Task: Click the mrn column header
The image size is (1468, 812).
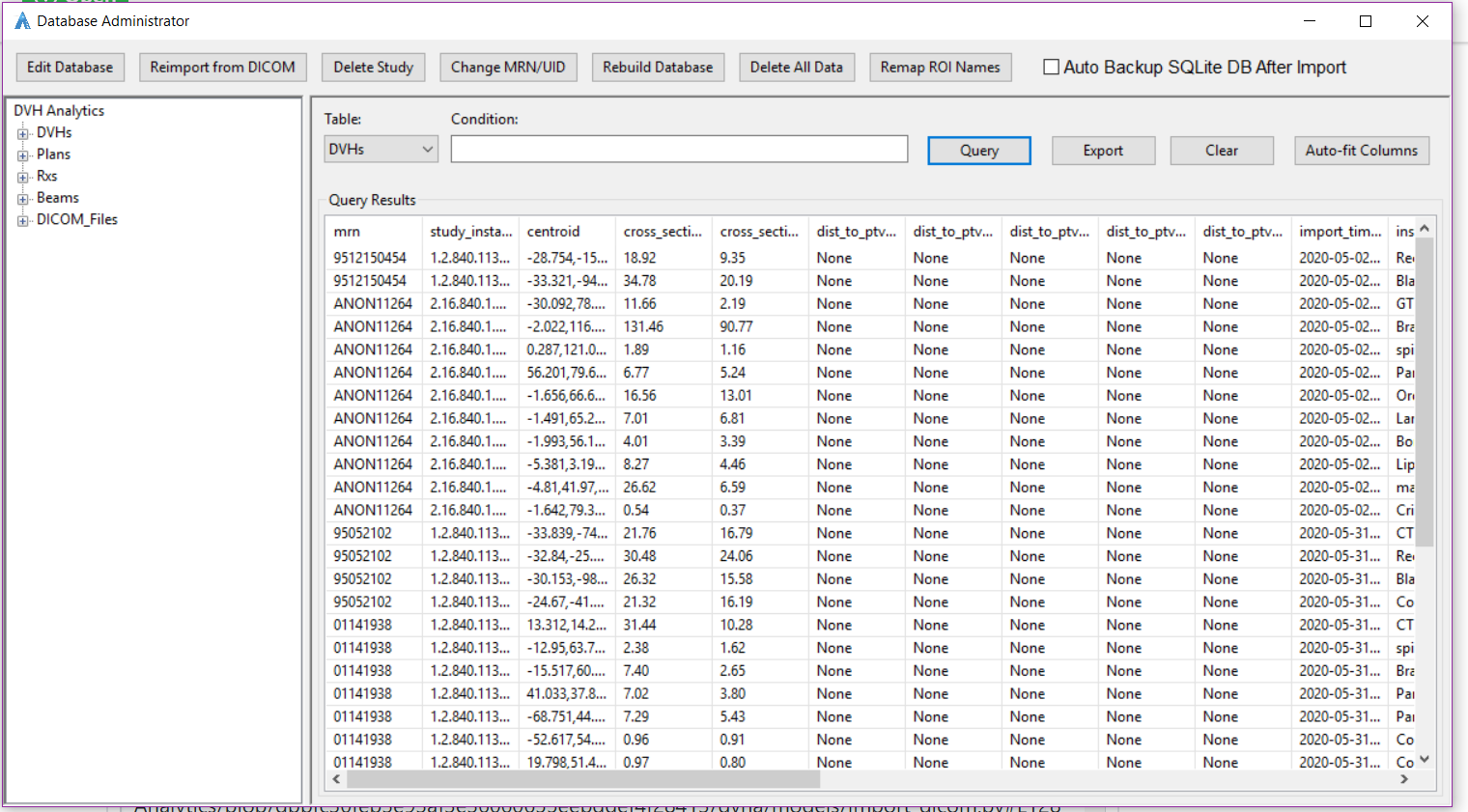Action: point(373,231)
